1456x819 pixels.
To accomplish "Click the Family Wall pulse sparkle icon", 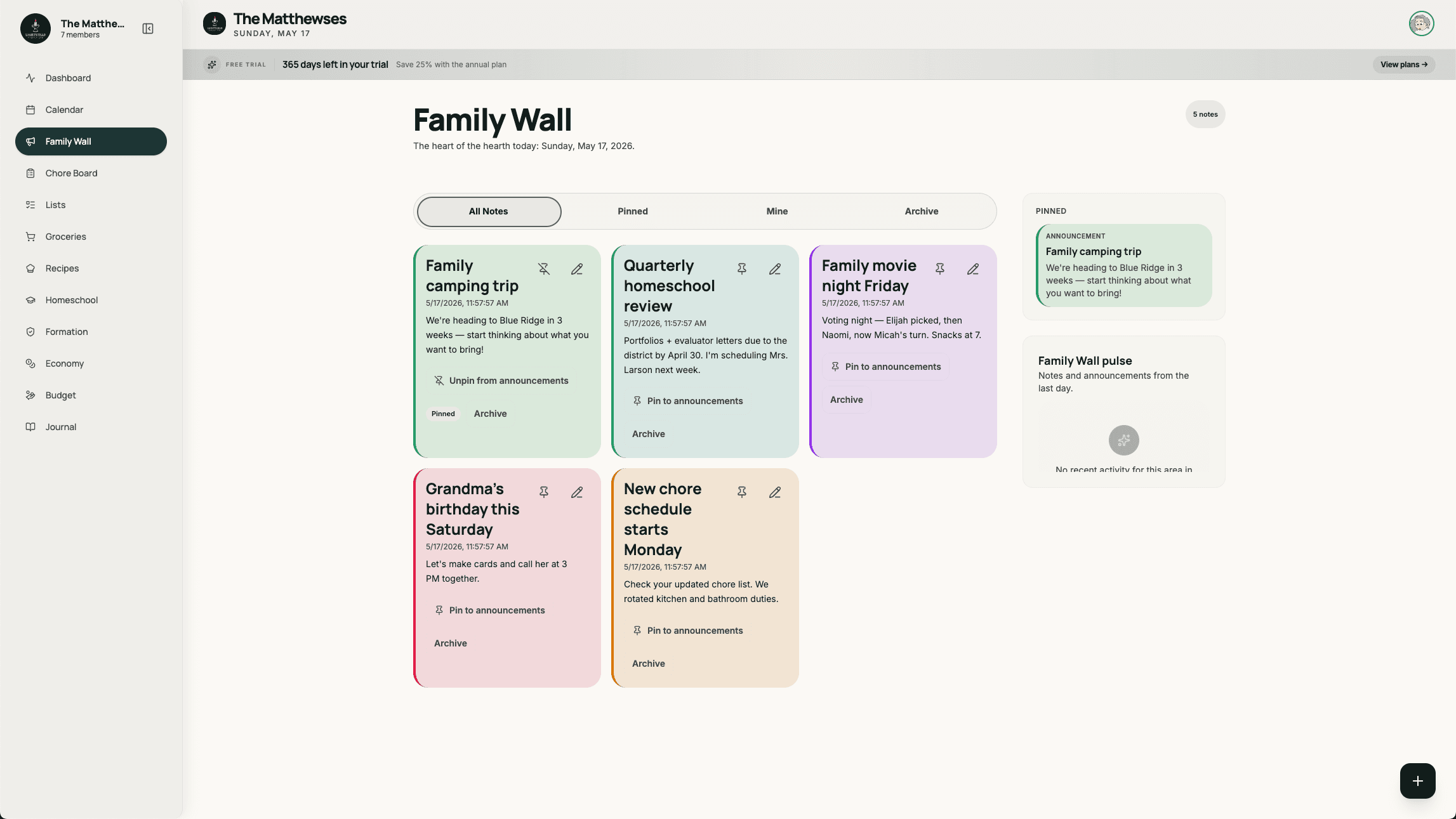I will [x=1124, y=440].
